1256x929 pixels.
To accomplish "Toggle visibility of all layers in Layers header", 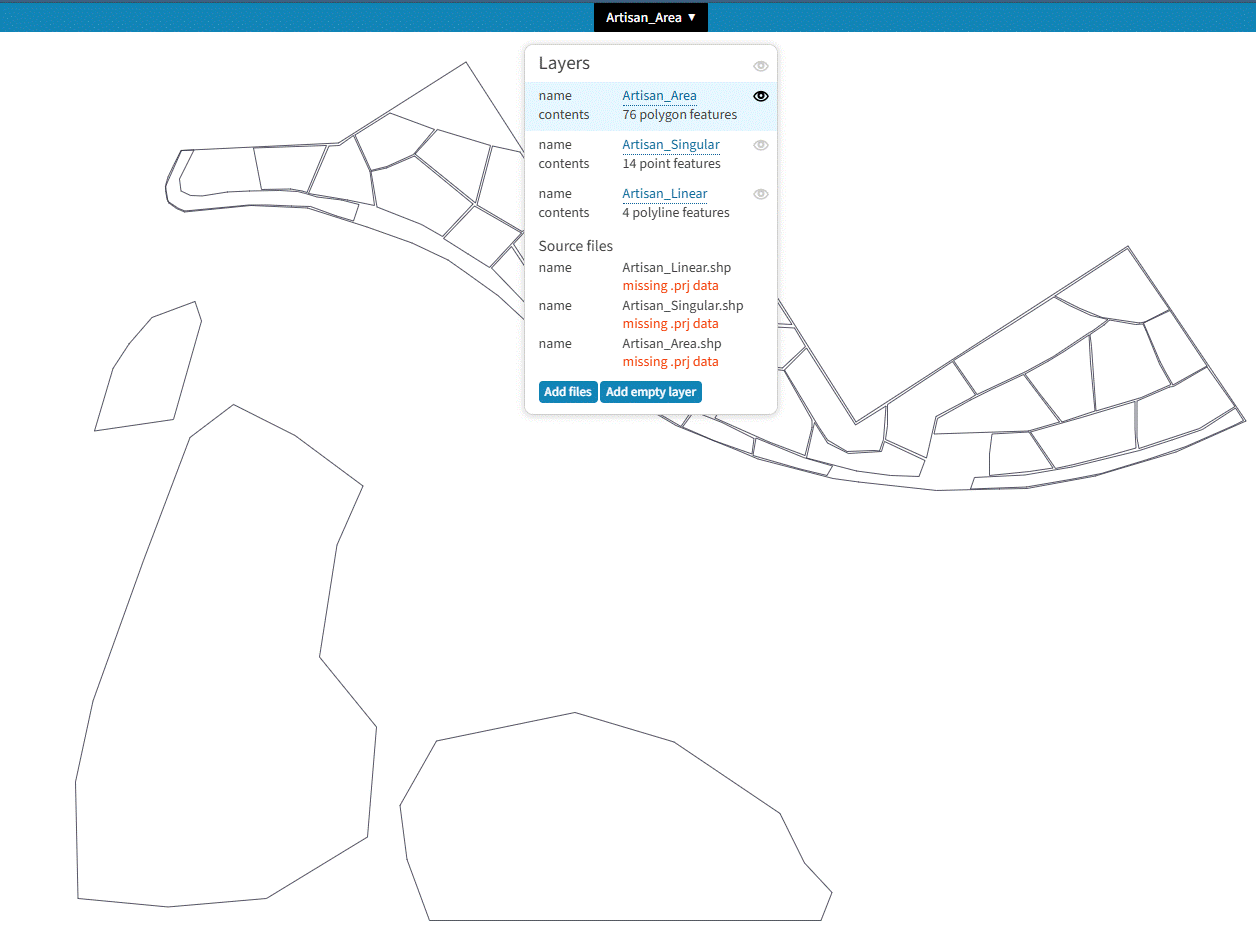I will pos(760,66).
